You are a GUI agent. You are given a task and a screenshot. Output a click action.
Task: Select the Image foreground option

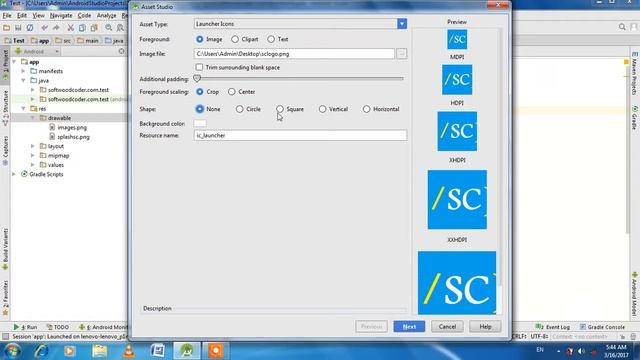(x=200, y=39)
